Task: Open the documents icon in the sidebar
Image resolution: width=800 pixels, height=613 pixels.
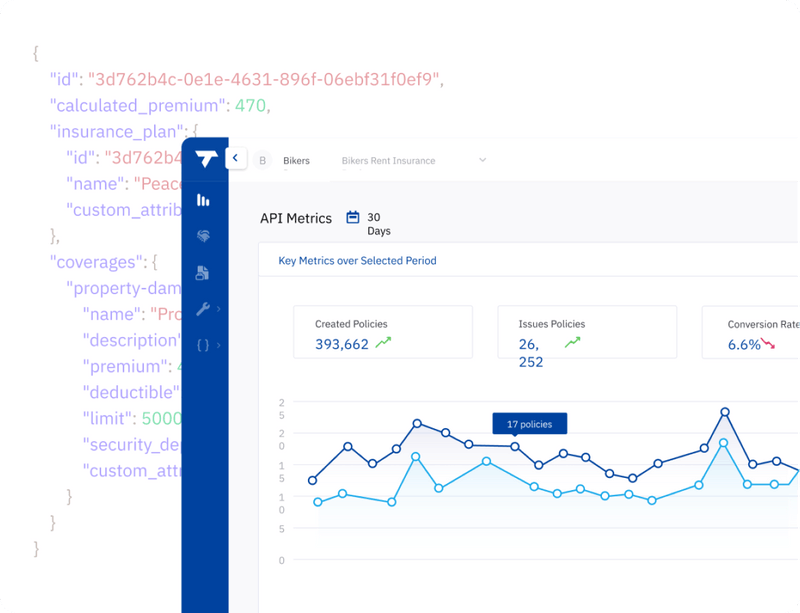Action: click(204, 273)
